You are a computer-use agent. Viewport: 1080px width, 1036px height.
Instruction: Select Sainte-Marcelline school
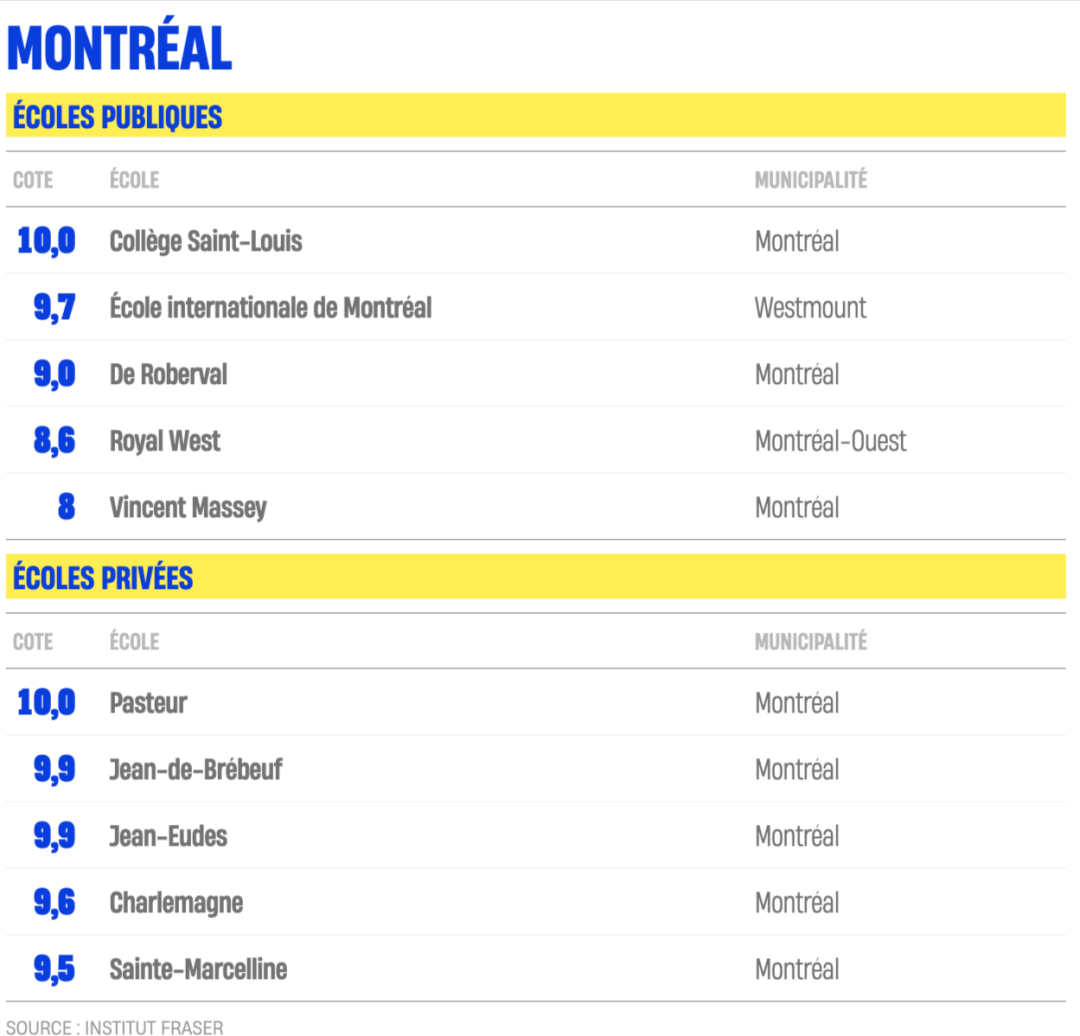coord(198,969)
